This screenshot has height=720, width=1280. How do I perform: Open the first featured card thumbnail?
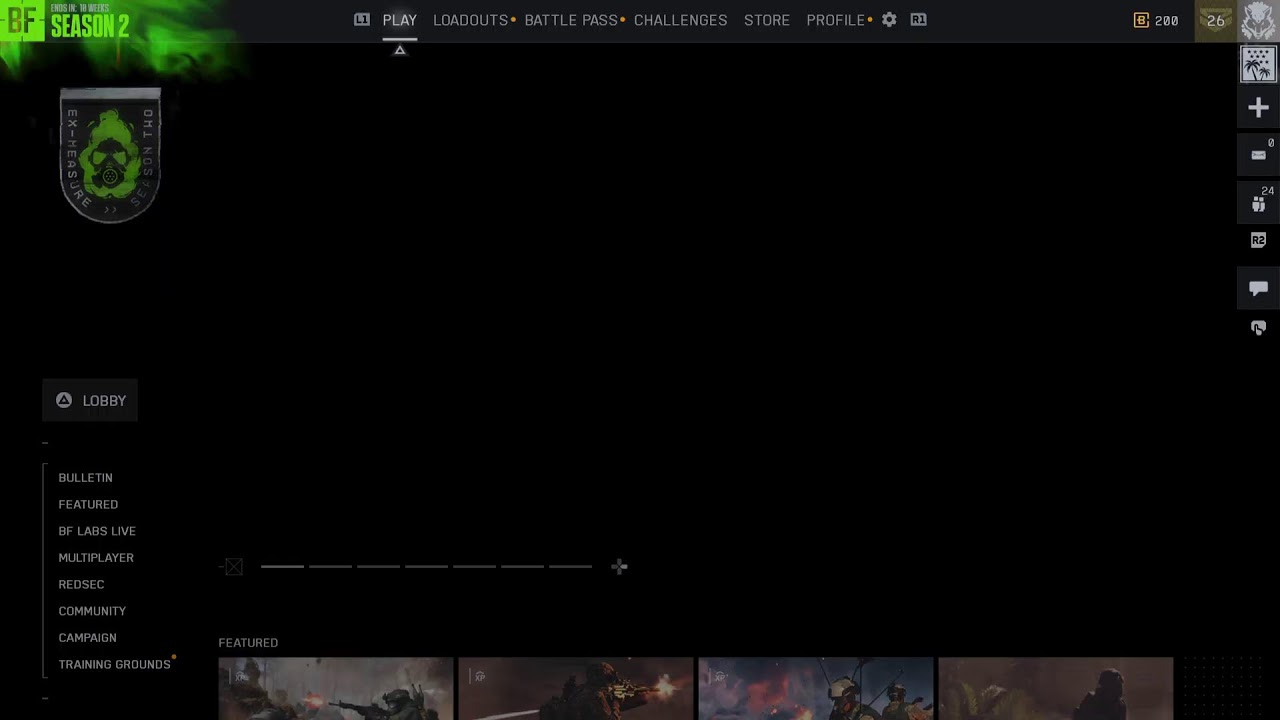point(336,689)
